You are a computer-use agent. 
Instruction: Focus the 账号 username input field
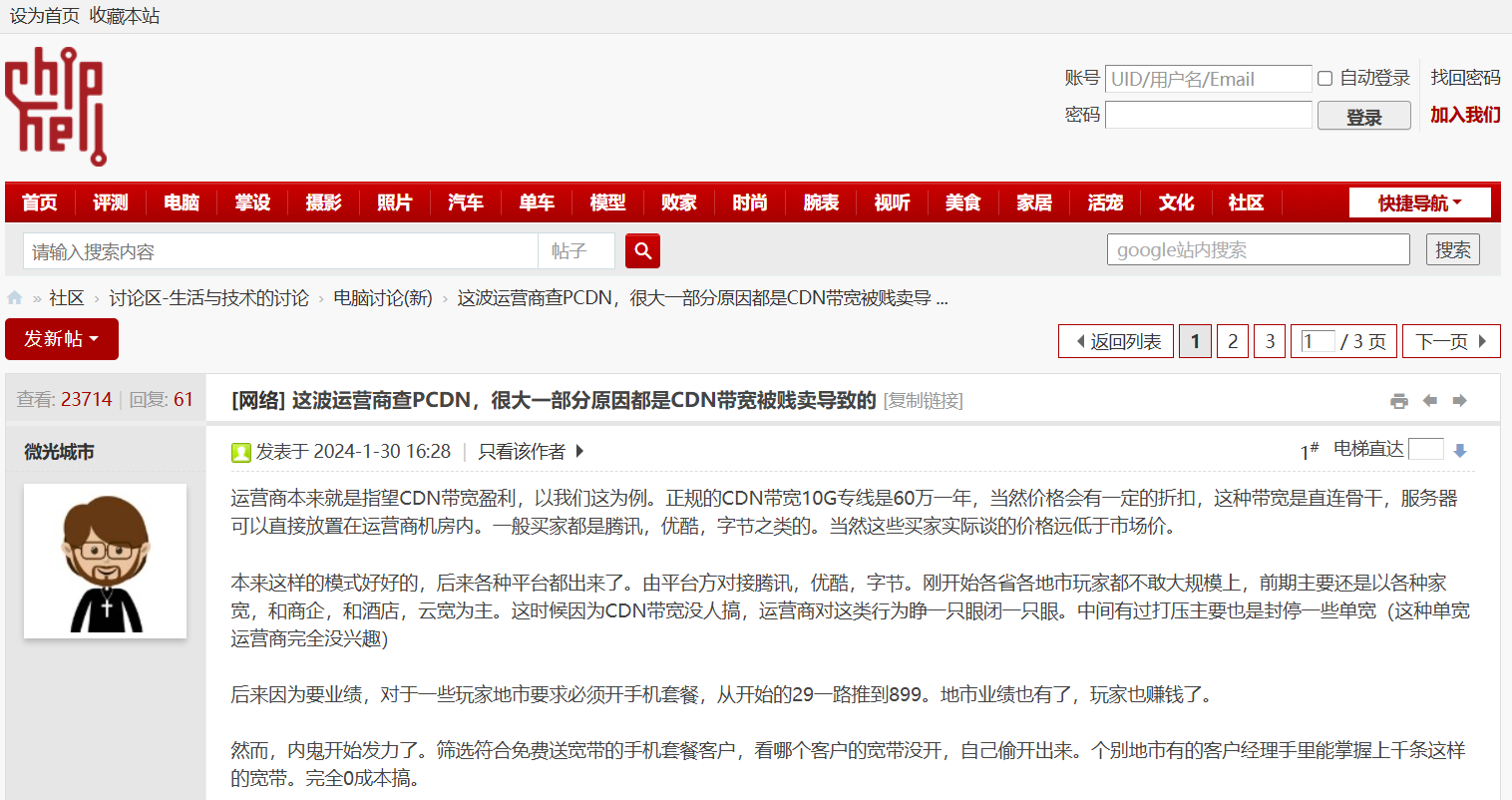point(1209,79)
